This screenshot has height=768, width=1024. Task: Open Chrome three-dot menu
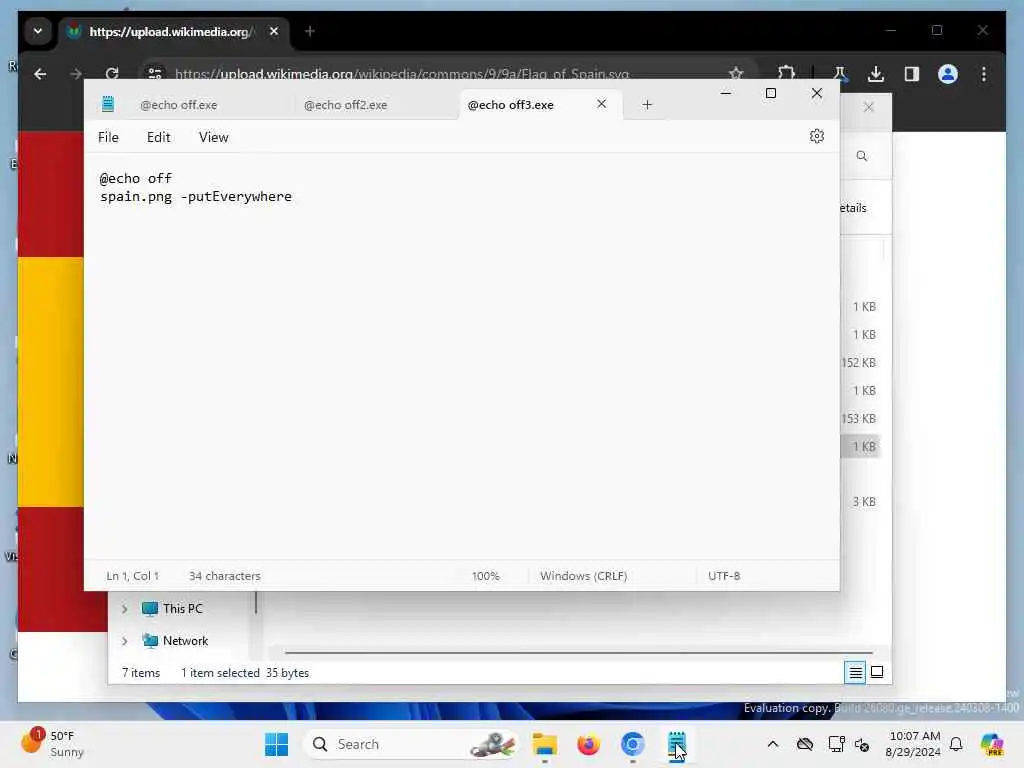[984, 74]
